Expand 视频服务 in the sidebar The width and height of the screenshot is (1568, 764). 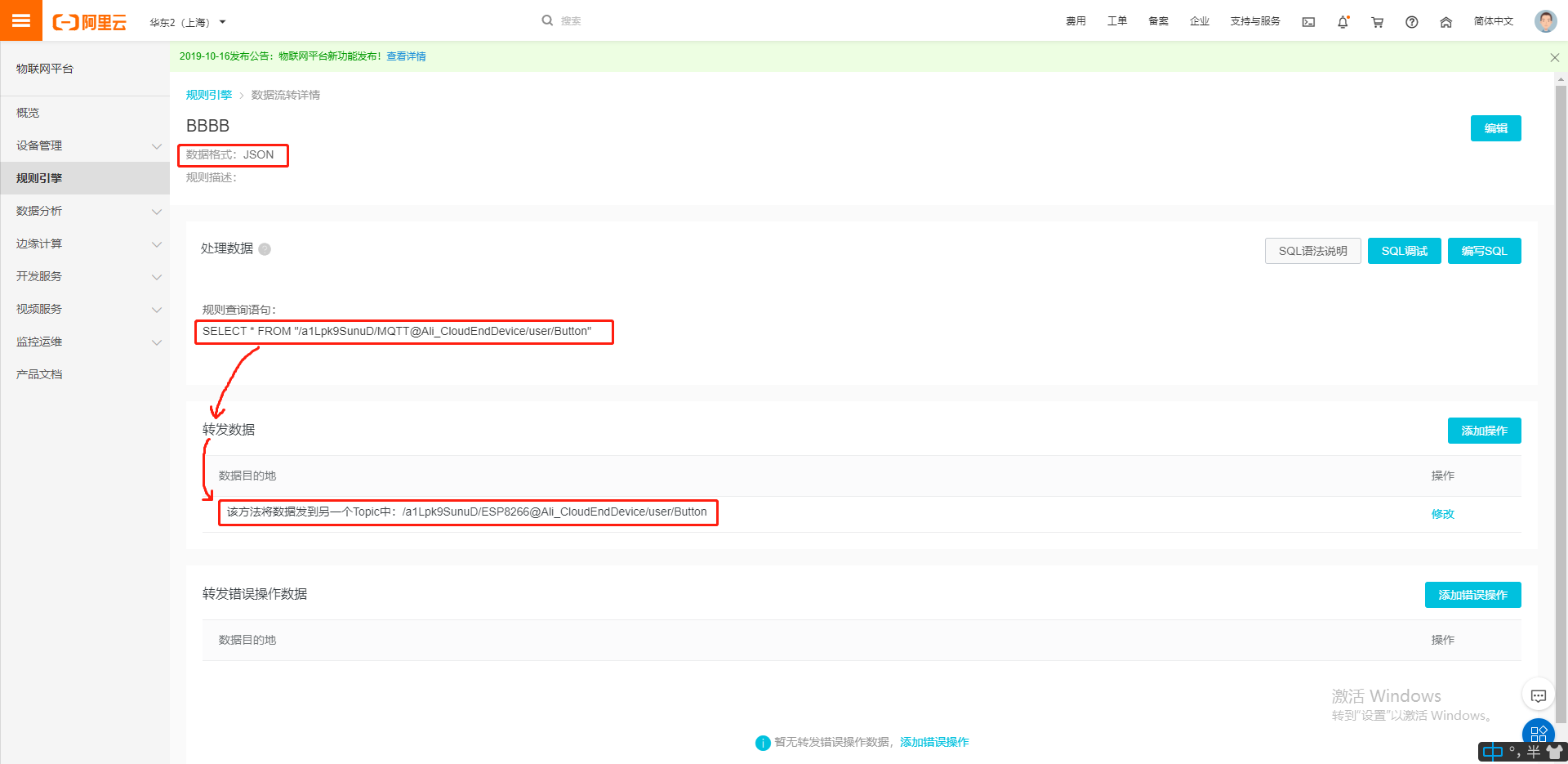pos(85,309)
